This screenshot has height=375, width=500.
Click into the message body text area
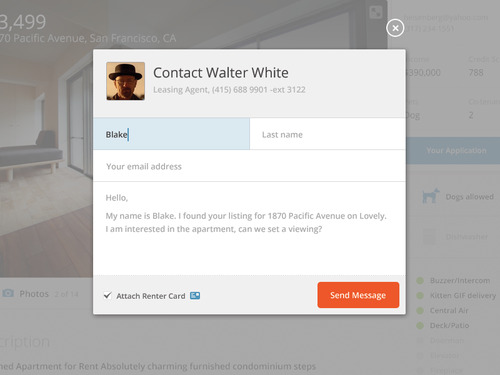[249, 228]
